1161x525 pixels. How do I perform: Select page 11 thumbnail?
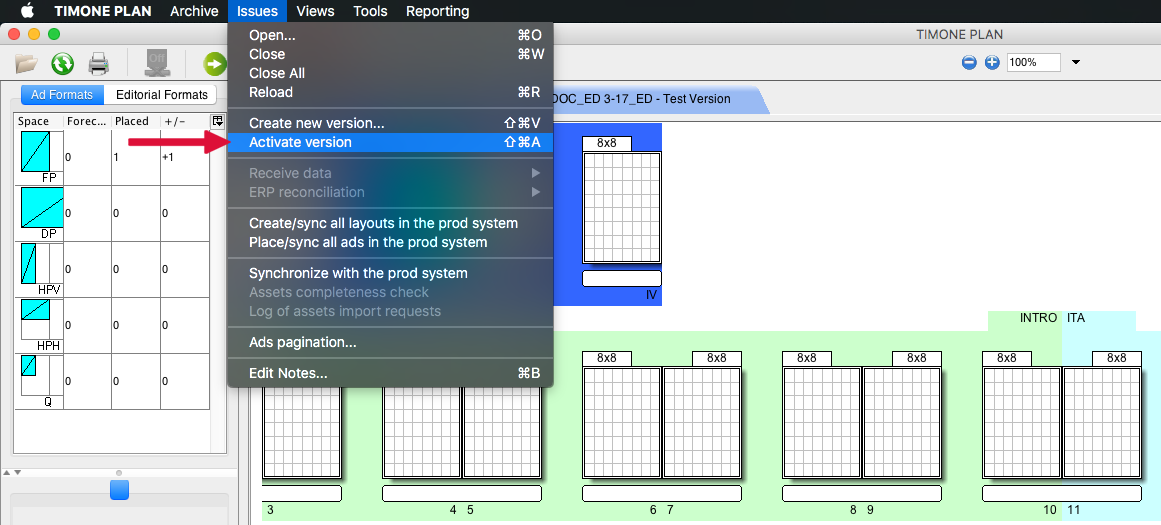tap(1102, 423)
